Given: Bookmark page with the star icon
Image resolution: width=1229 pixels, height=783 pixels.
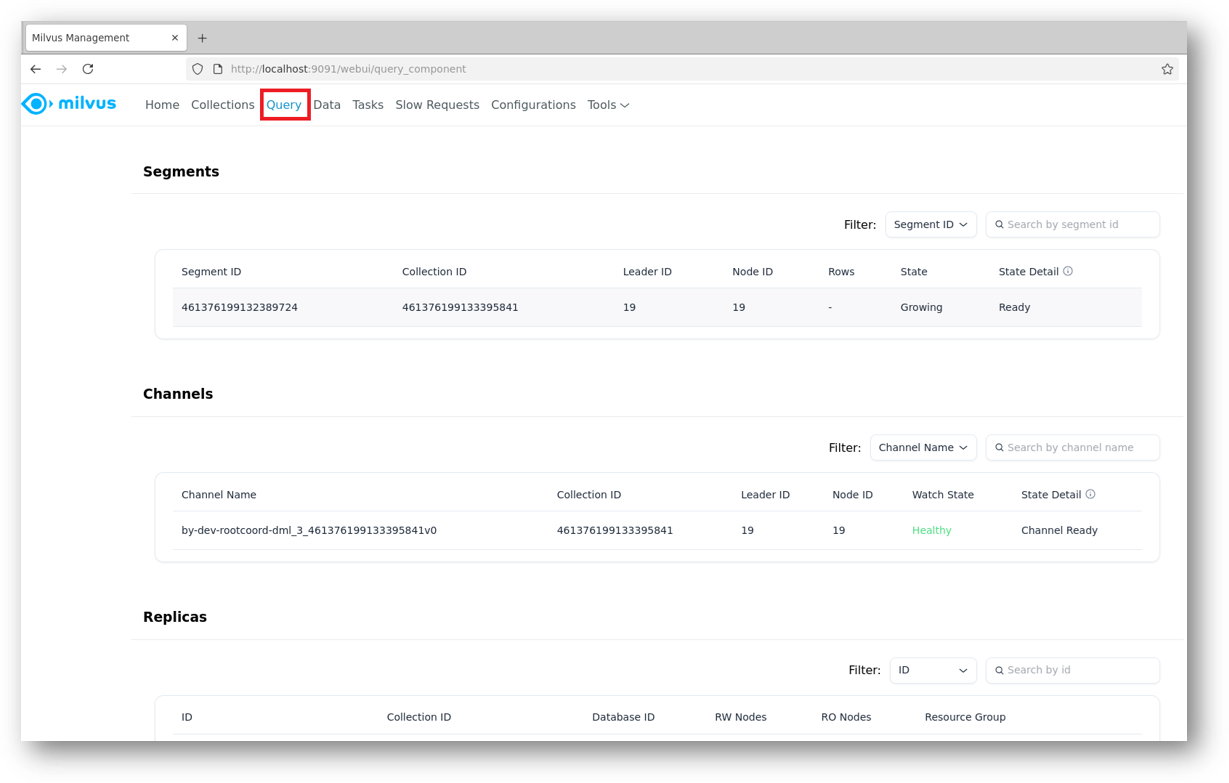Looking at the screenshot, I should coord(1167,69).
